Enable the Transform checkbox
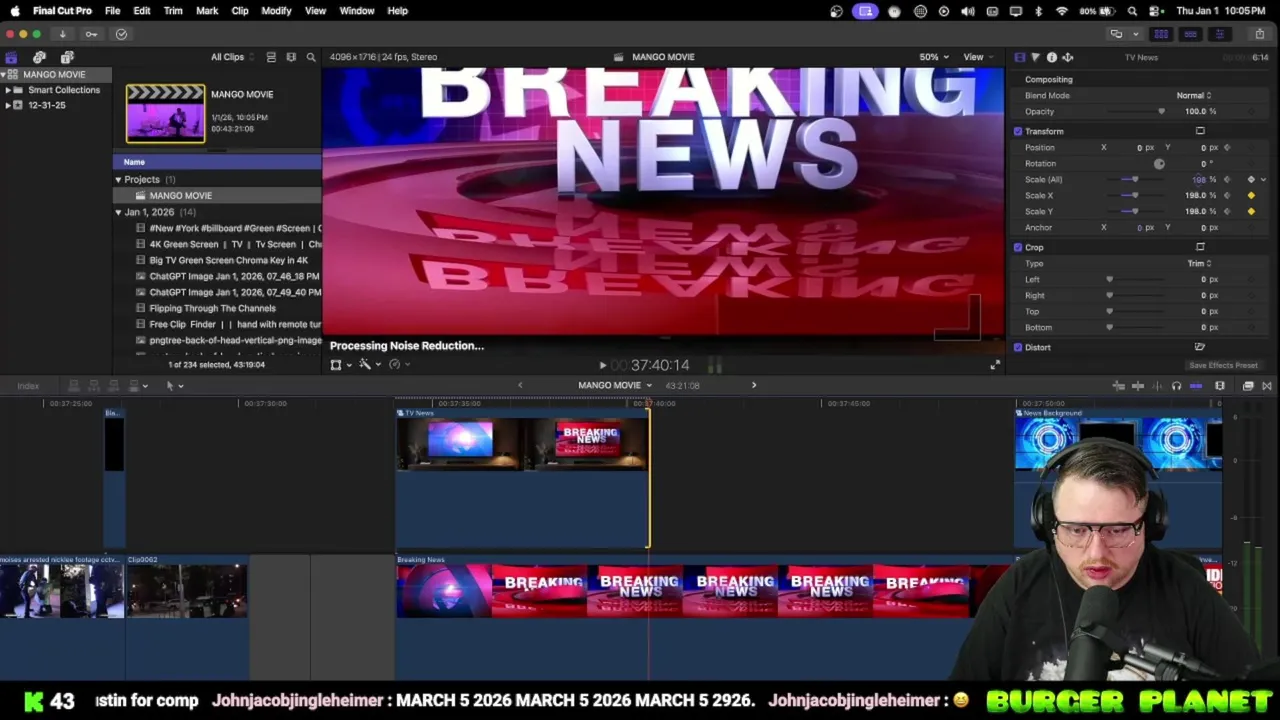1280x720 pixels. [1018, 131]
